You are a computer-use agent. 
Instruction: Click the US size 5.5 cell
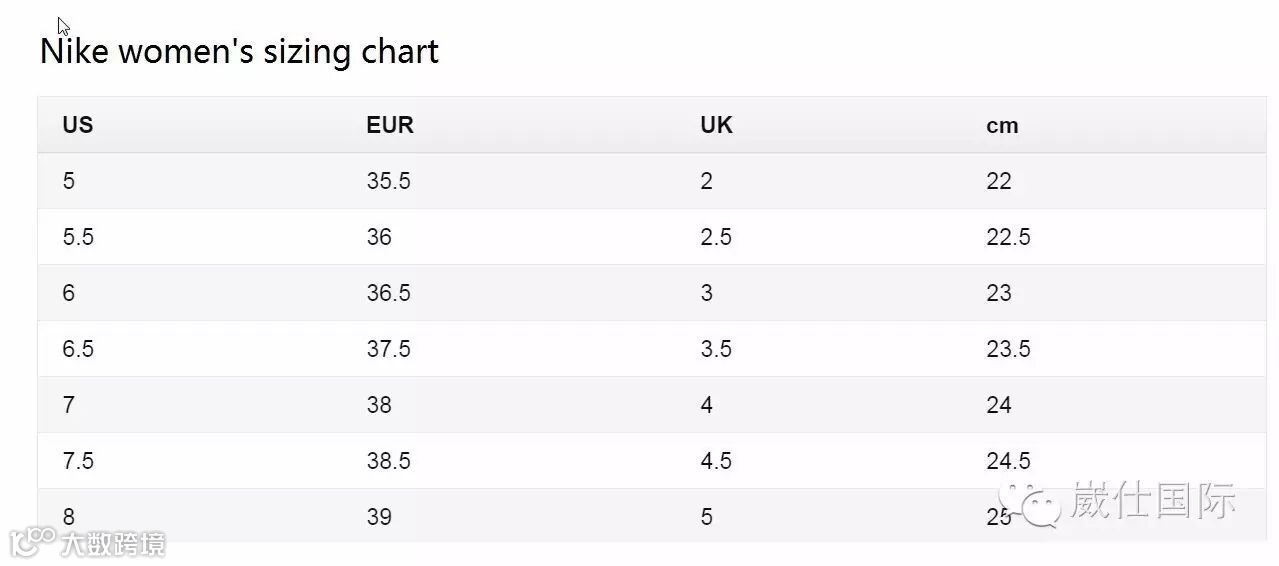pyautogui.click(x=78, y=237)
